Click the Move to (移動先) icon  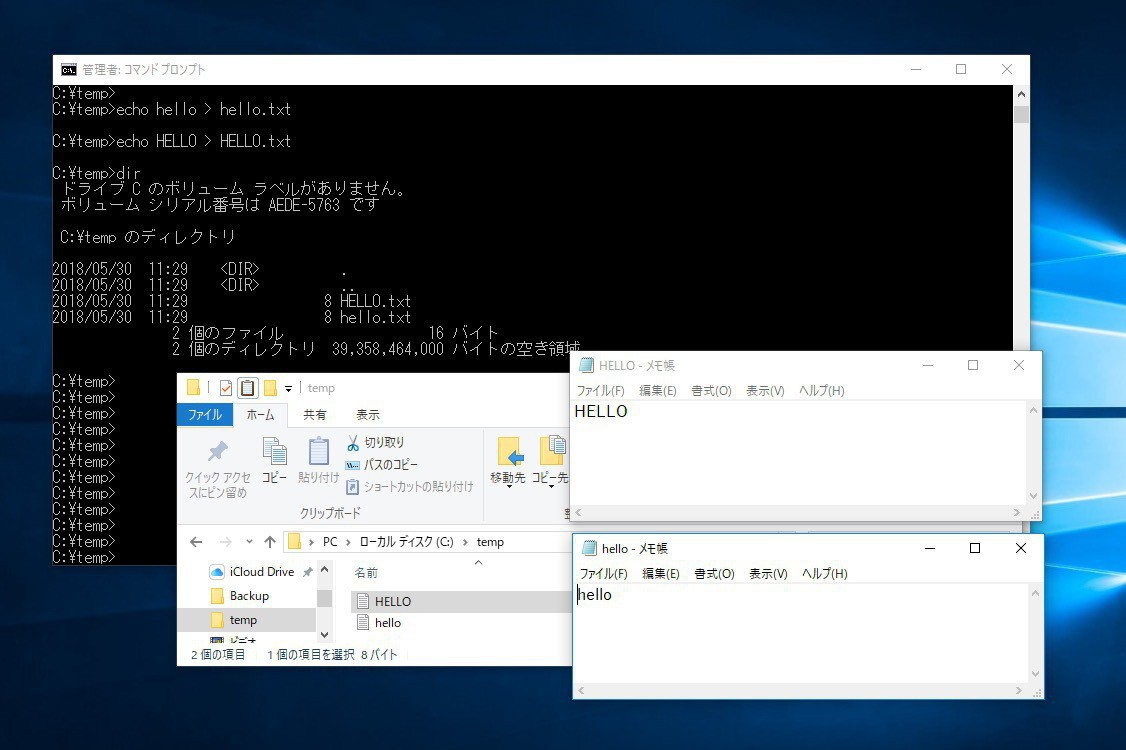coord(509,453)
